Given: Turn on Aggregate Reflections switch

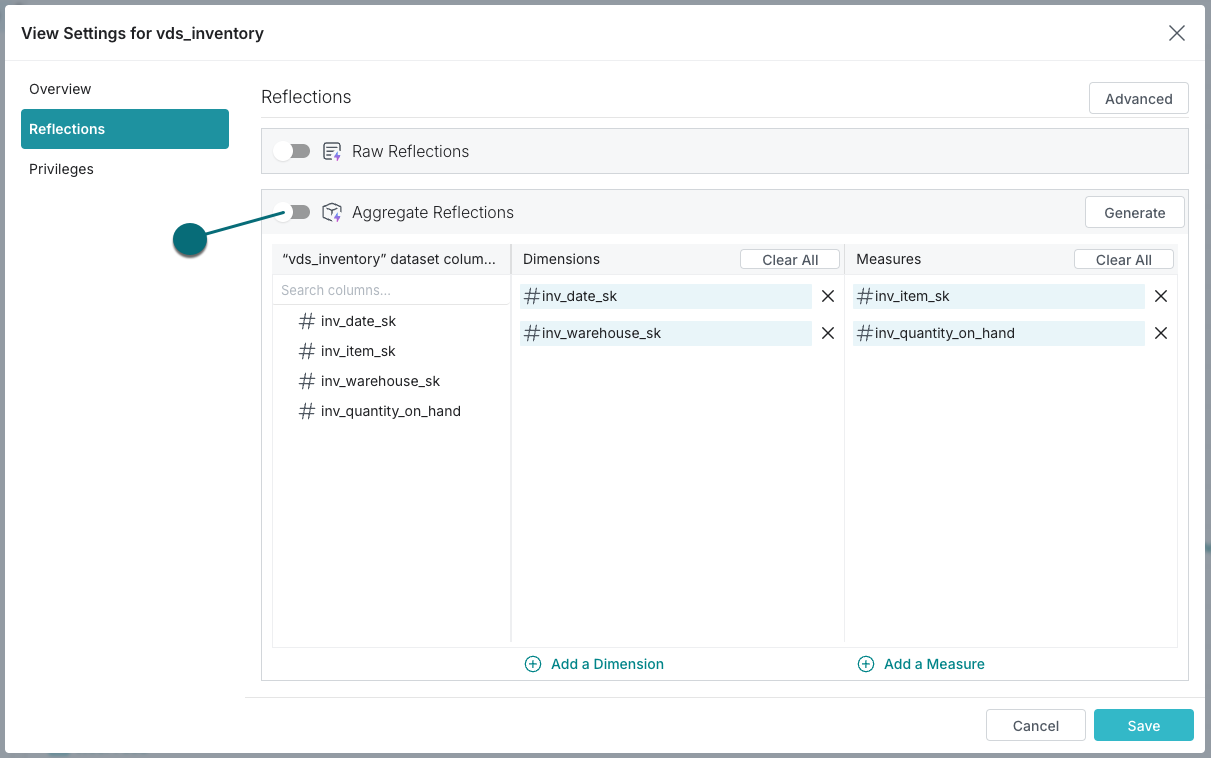Looking at the screenshot, I should pyautogui.click(x=292, y=212).
